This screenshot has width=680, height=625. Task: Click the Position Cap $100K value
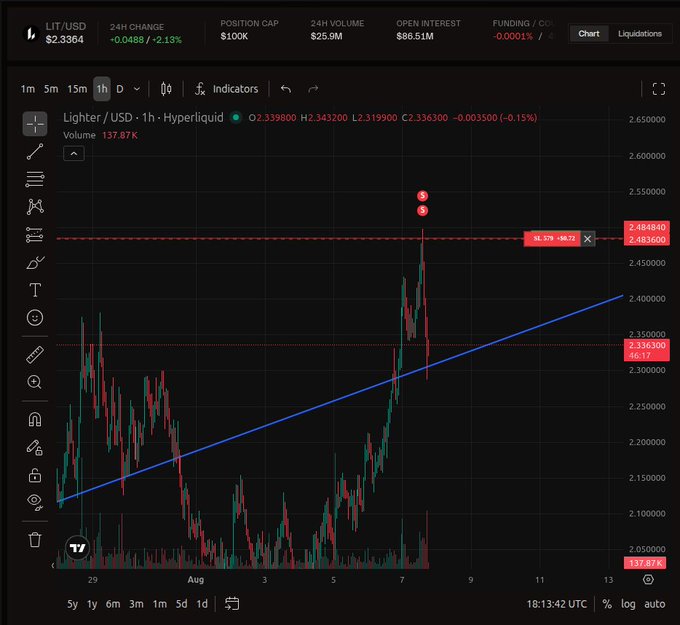[x=234, y=36]
